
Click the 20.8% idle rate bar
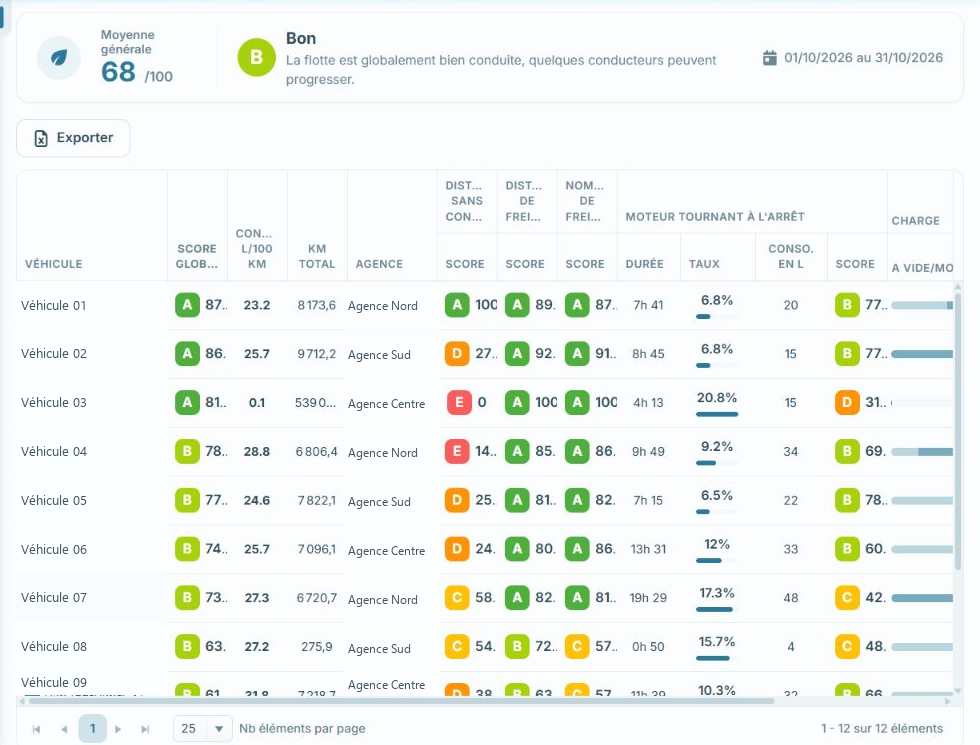[717, 414]
